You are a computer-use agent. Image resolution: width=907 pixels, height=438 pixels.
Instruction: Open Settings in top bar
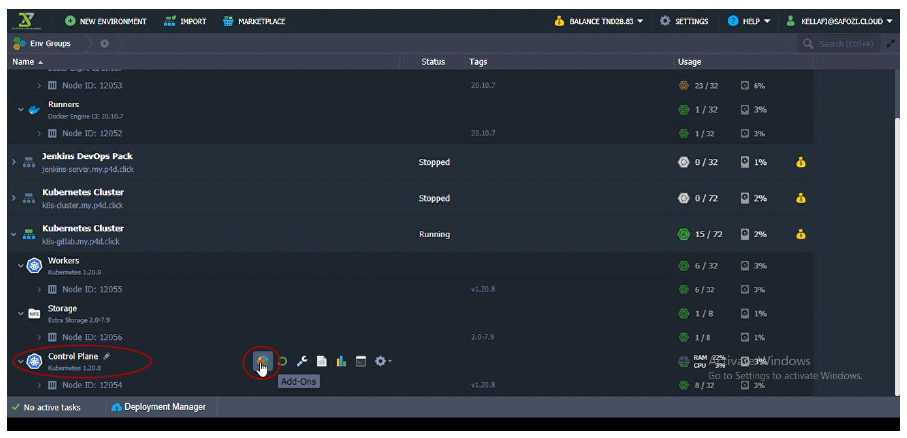(x=684, y=21)
